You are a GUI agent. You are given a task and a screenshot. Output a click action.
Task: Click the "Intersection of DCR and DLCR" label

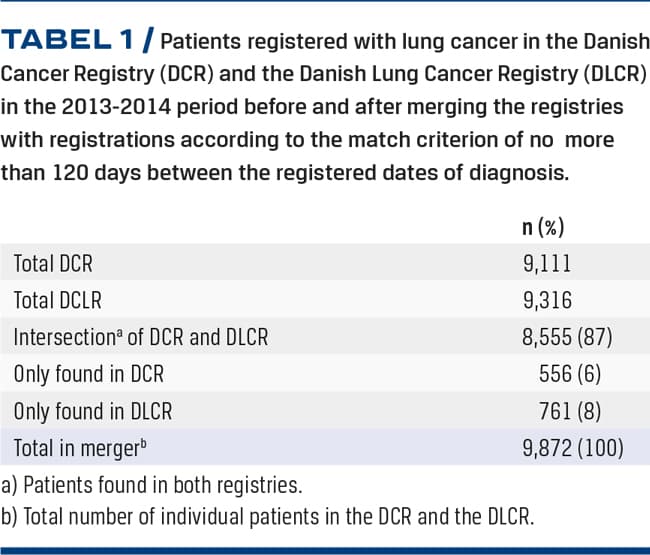coord(141,337)
